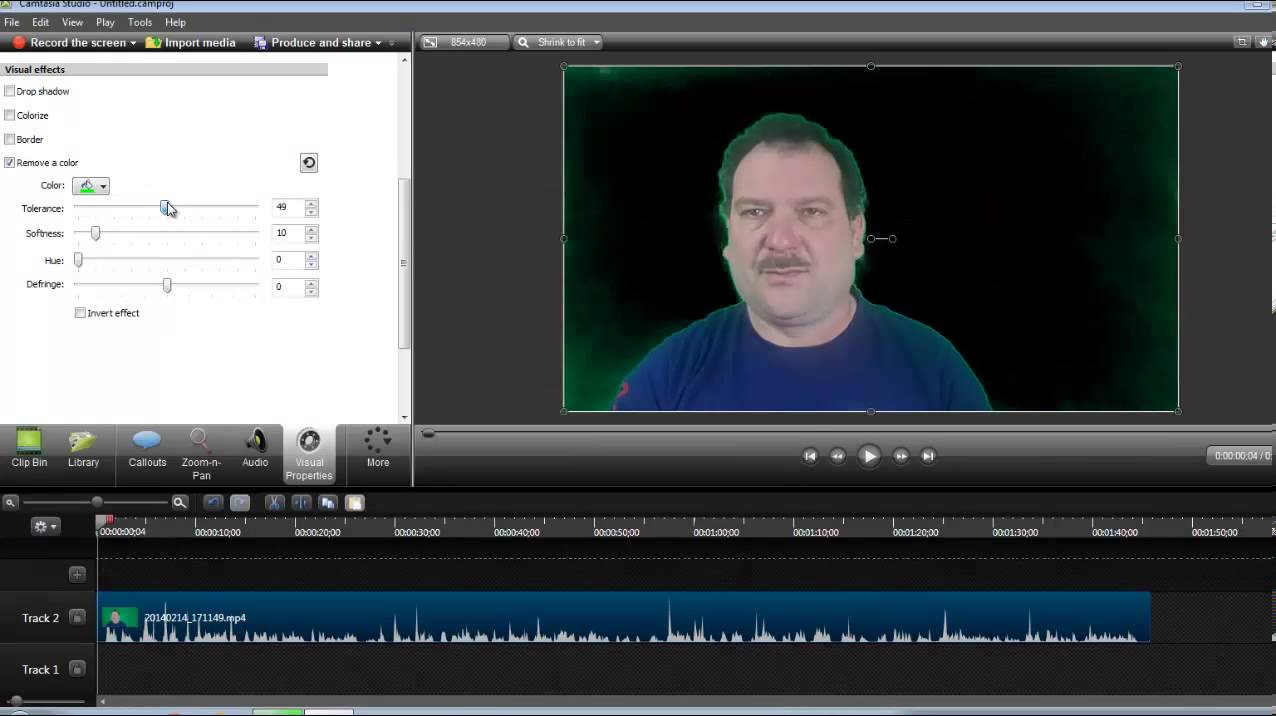Check the Invert effect box

tap(80, 313)
